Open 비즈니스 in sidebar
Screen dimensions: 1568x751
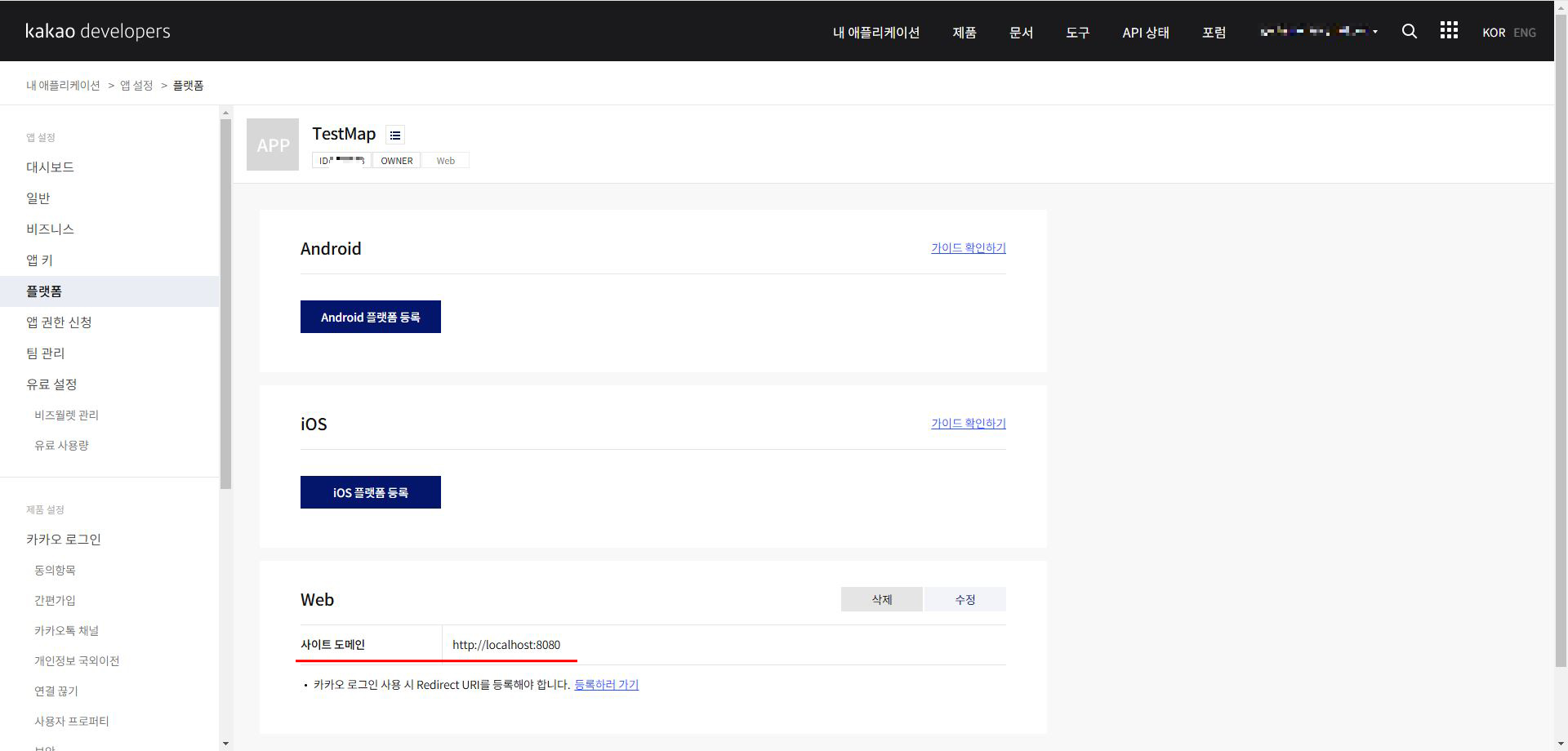50,229
